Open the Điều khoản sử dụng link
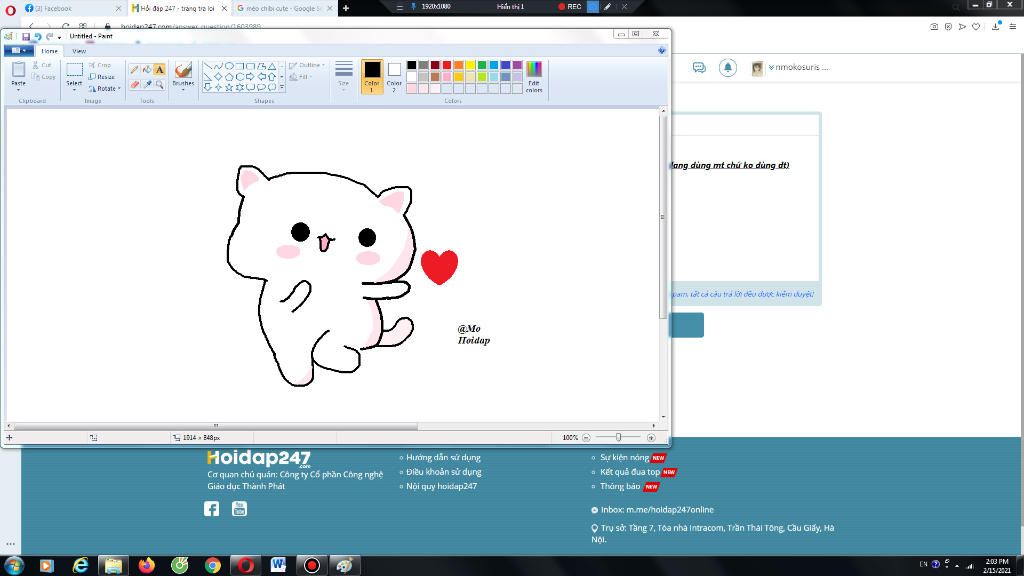Image resolution: width=1024 pixels, height=576 pixels. (x=443, y=472)
